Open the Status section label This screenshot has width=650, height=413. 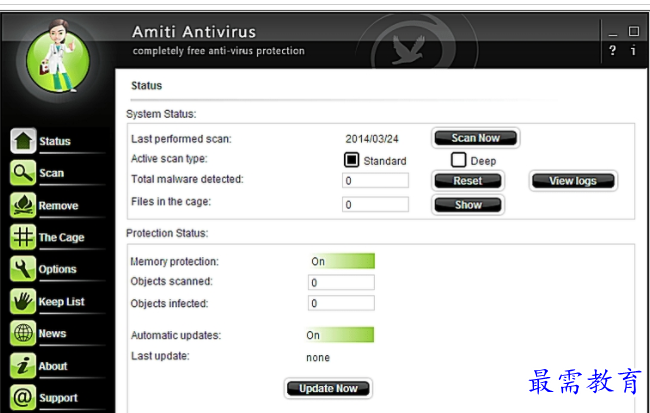55,141
